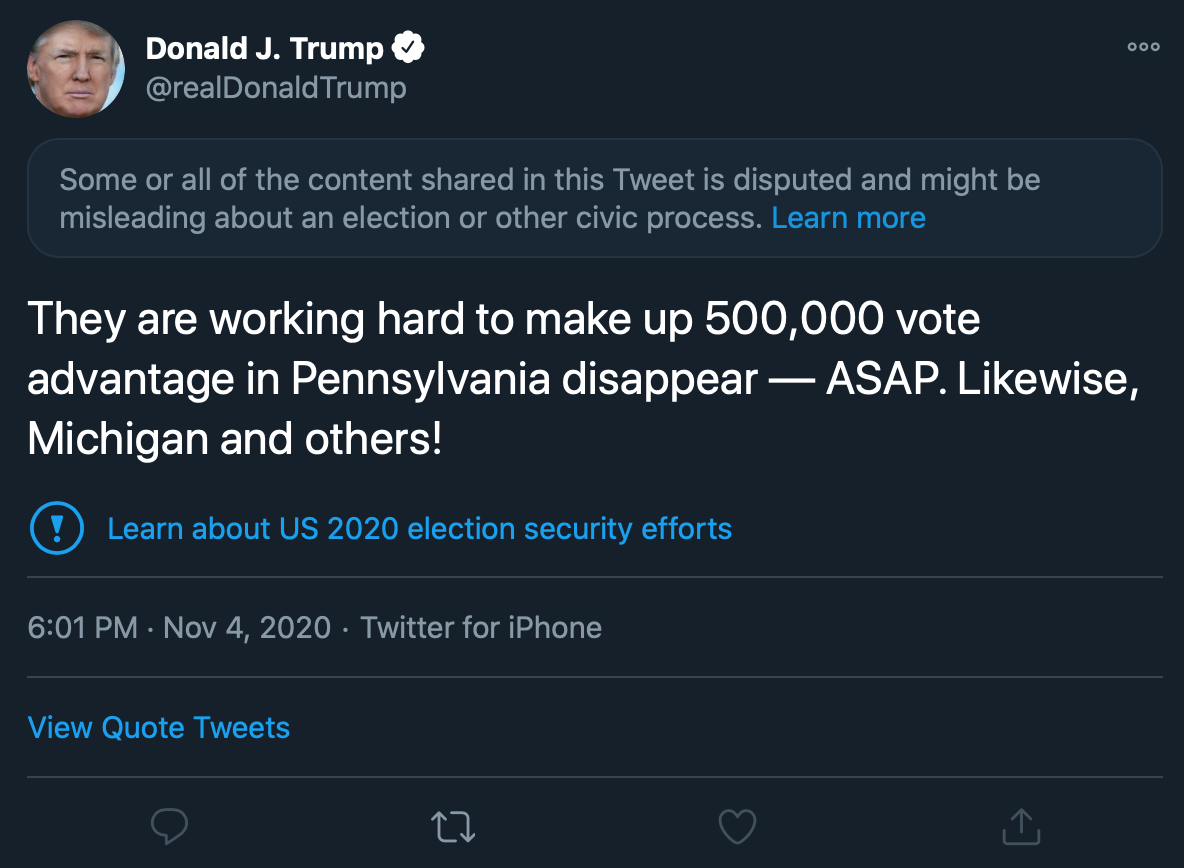This screenshot has height=868, width=1184.
Task: Open Learn about US 2020 election security efforts
Action: (419, 528)
